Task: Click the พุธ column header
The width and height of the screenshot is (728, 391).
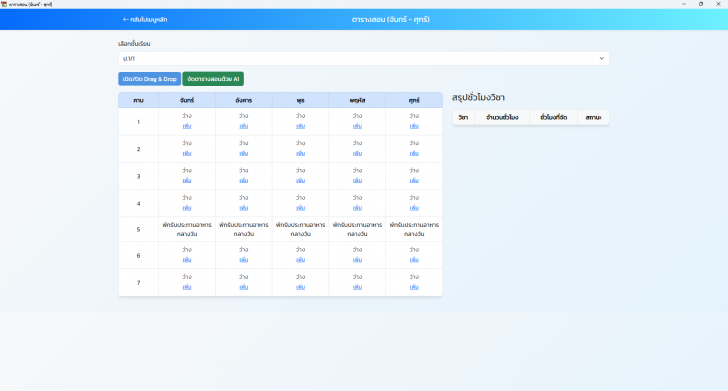Action: coord(300,100)
